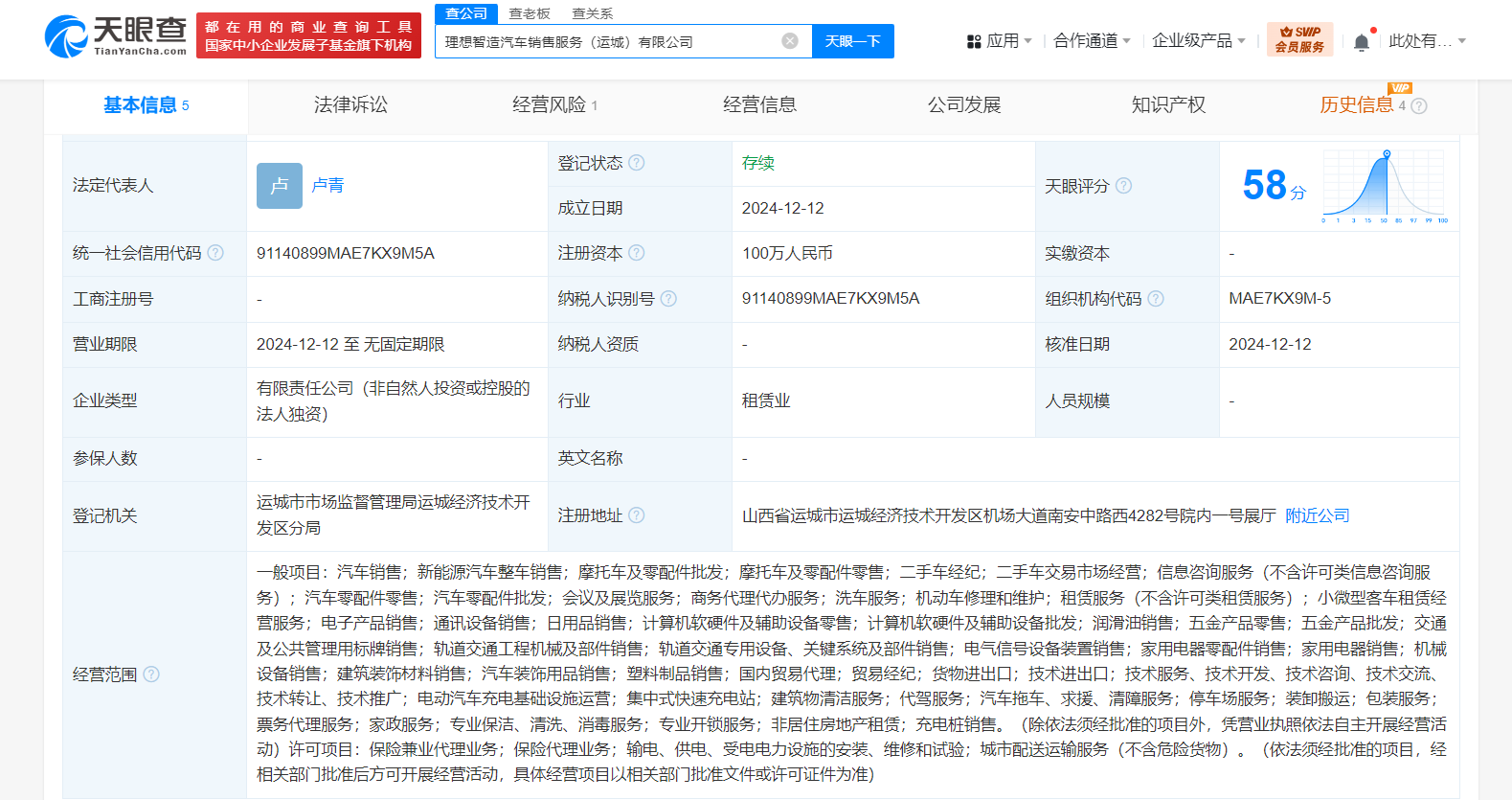This screenshot has width=1512, height=800.
Task: Open the 附近公司 link
Action: pos(1317,515)
